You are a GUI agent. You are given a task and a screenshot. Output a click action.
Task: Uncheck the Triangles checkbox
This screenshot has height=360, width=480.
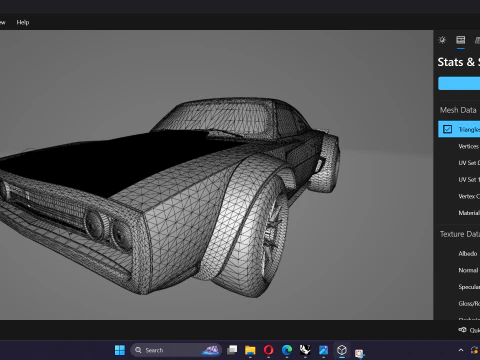pos(447,129)
